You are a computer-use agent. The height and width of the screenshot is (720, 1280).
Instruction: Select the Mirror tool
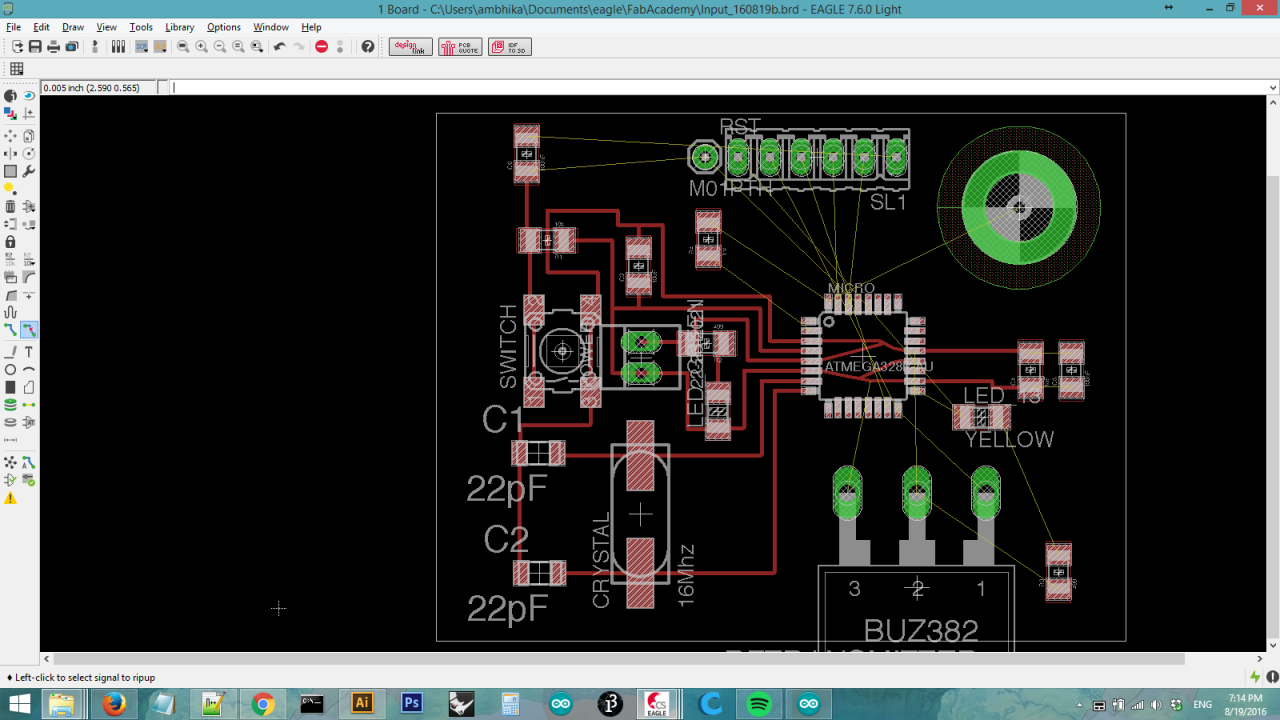click(x=10, y=153)
